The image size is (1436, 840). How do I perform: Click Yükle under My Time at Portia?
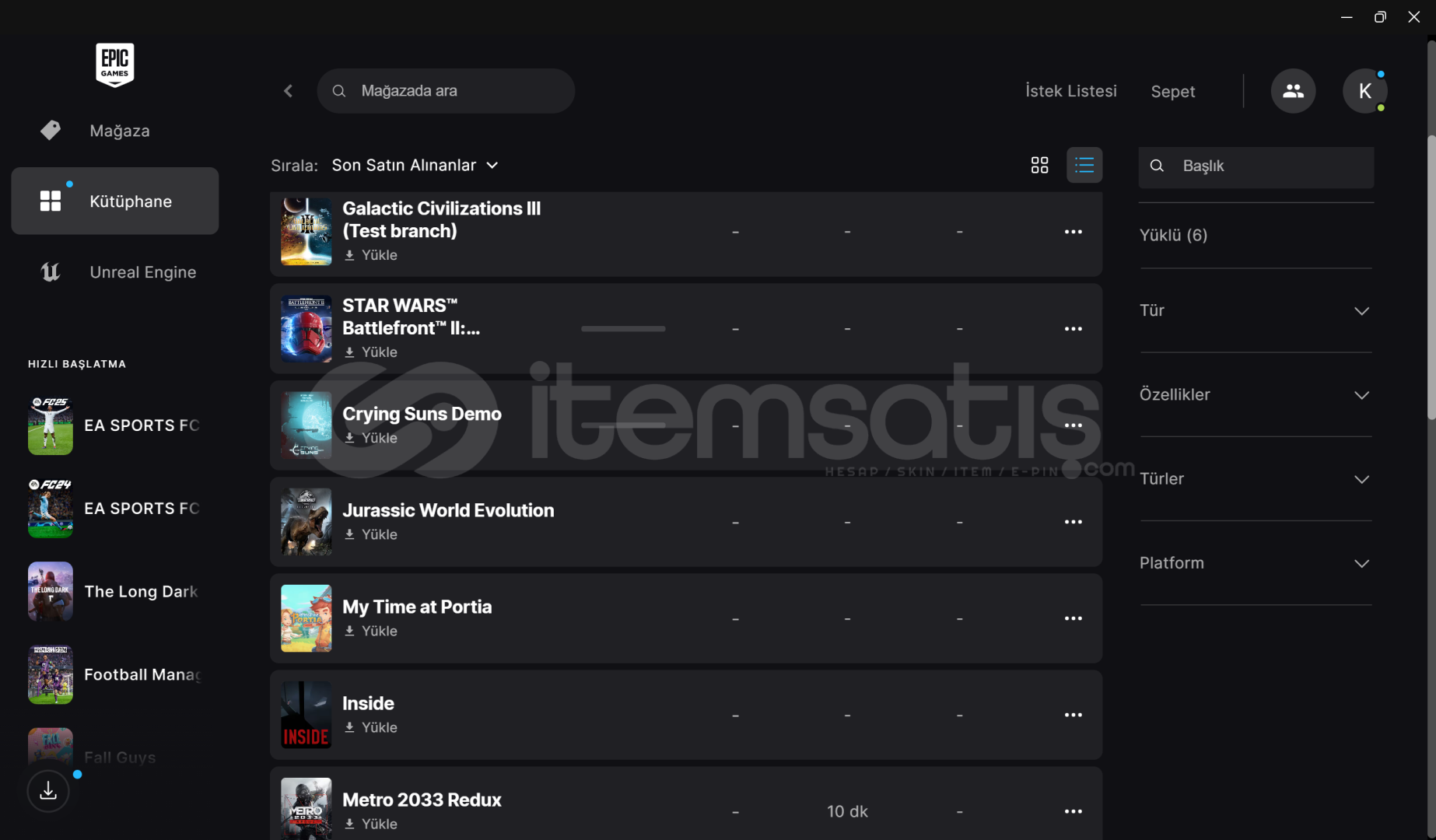coord(371,631)
